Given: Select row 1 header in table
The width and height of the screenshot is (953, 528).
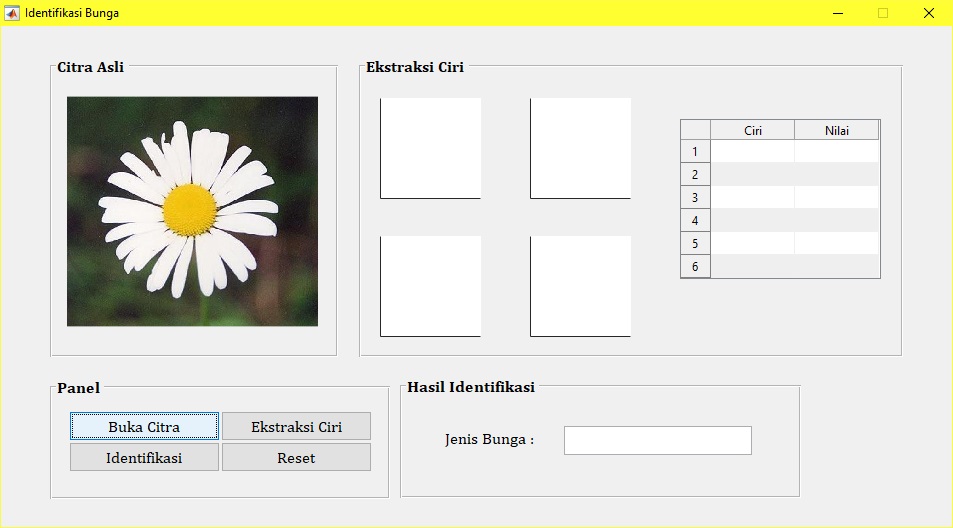Looking at the screenshot, I should pos(695,152).
